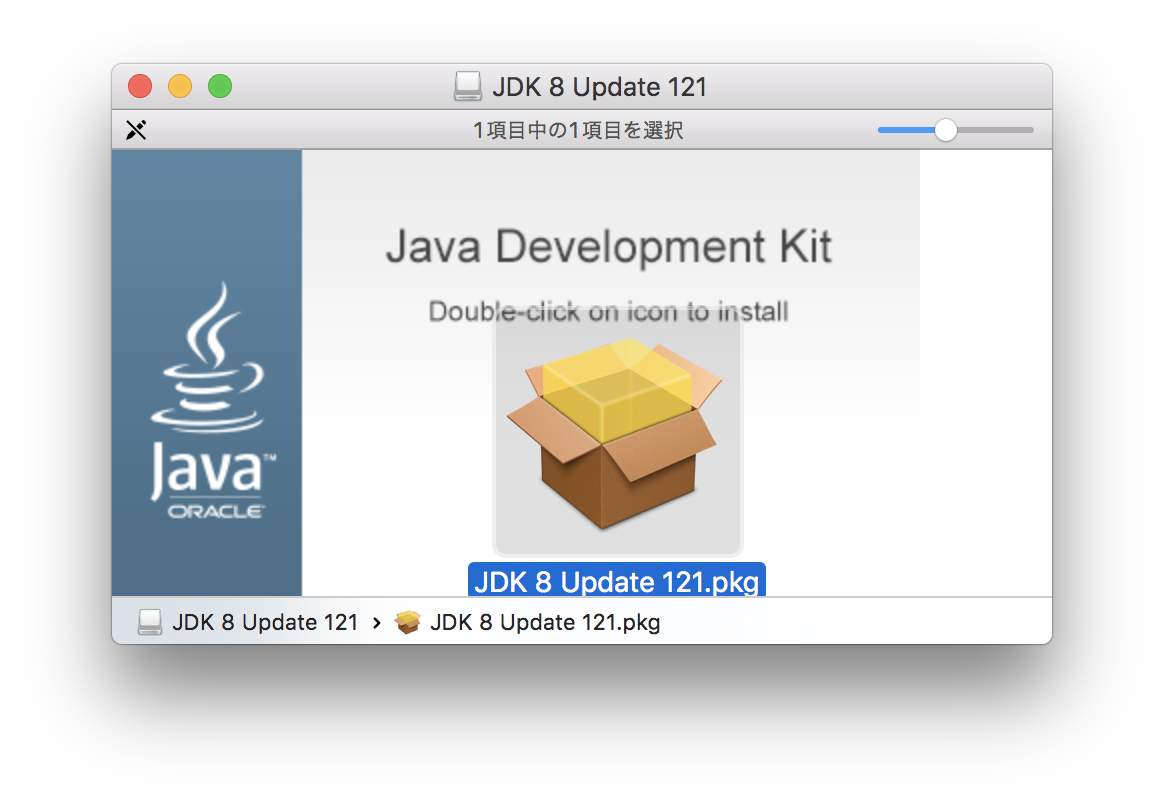Adjust the icon size slider handle

tap(945, 130)
